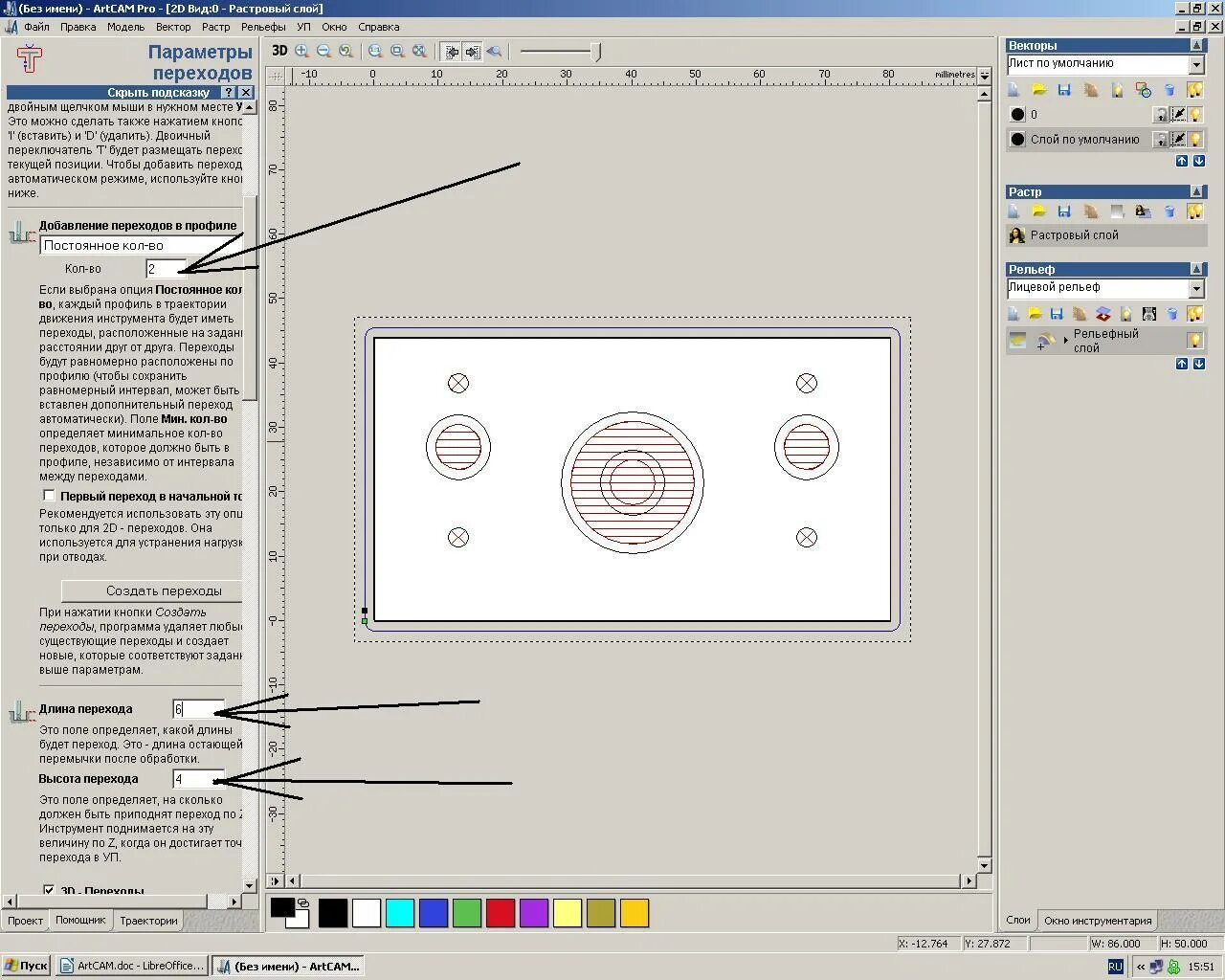
Task: Click the new relief layer icon in Рельеф
Action: coord(1013,313)
